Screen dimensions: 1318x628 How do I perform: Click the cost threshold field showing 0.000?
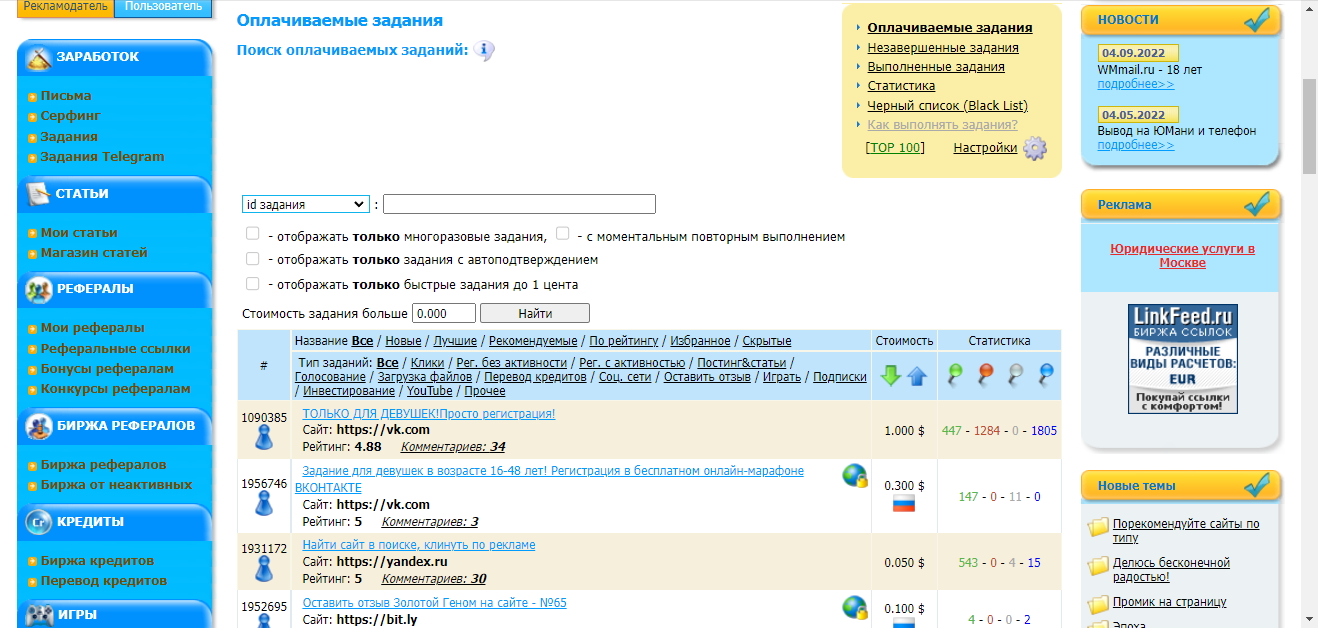[443, 313]
